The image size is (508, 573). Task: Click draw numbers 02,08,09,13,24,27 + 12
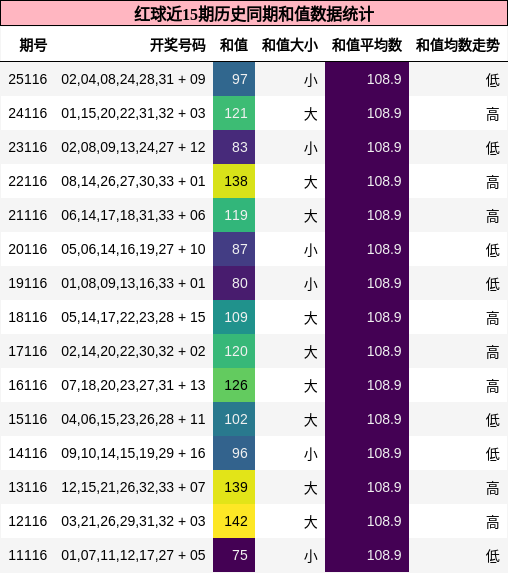(133, 147)
